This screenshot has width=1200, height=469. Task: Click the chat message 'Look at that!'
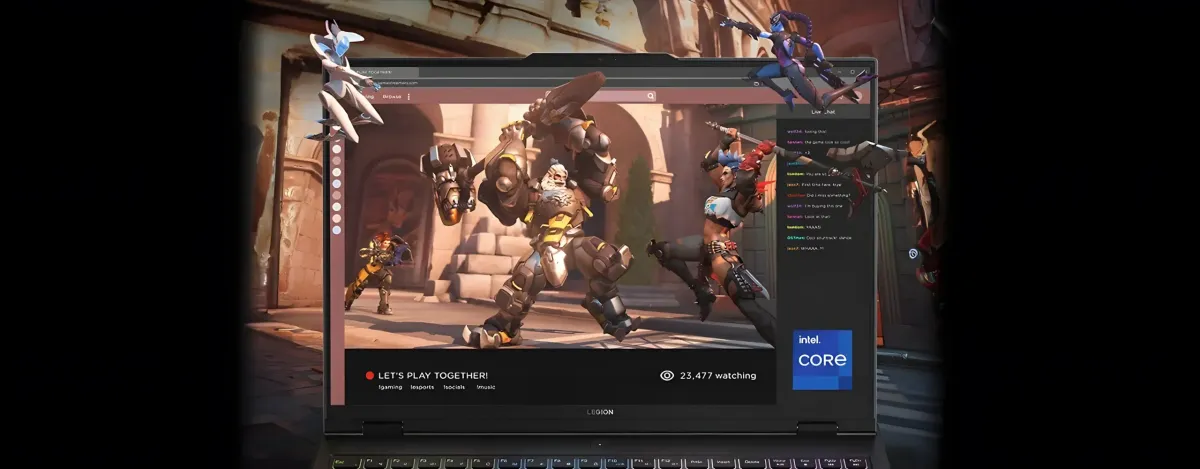point(818,217)
